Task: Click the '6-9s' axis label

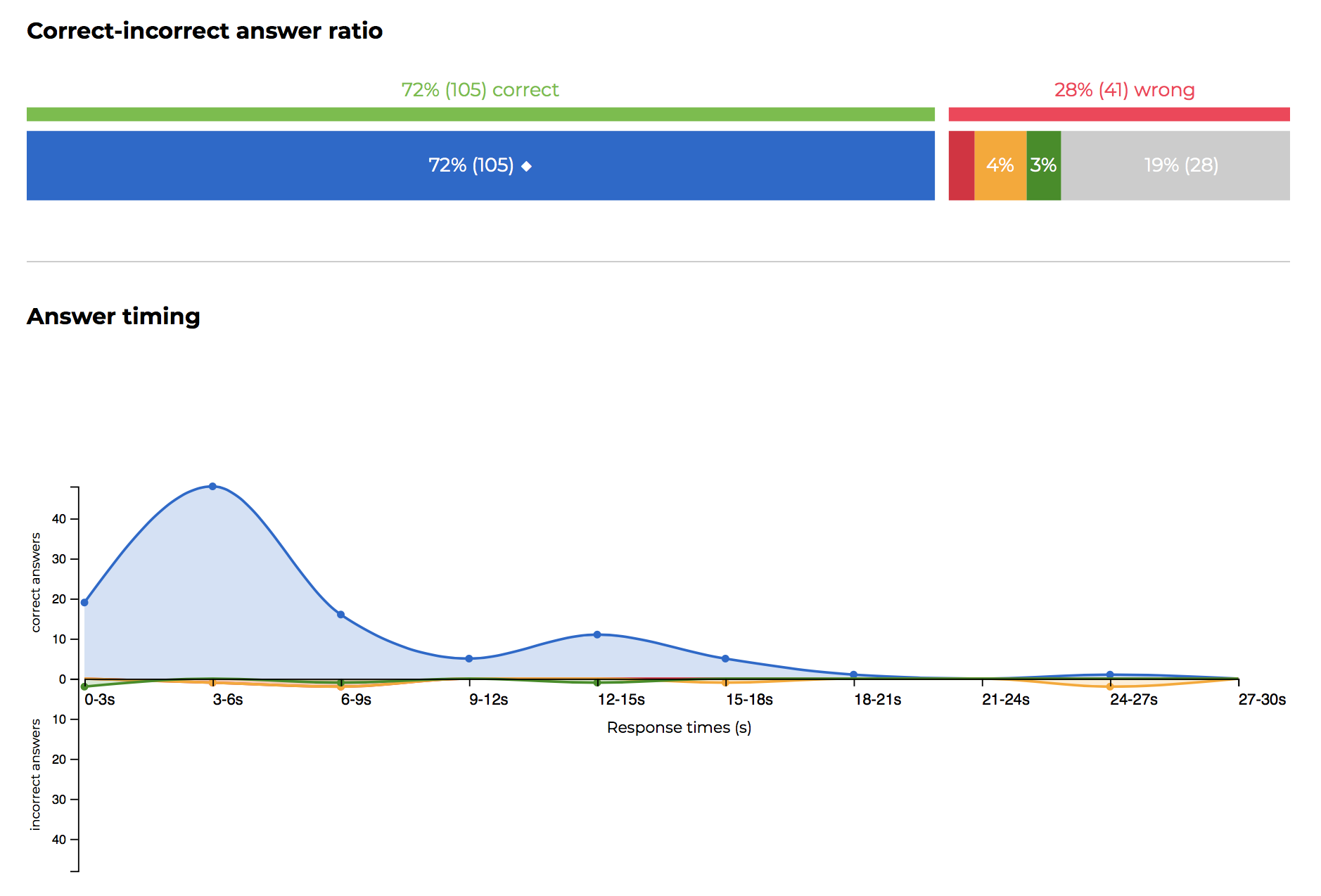Action: (356, 699)
